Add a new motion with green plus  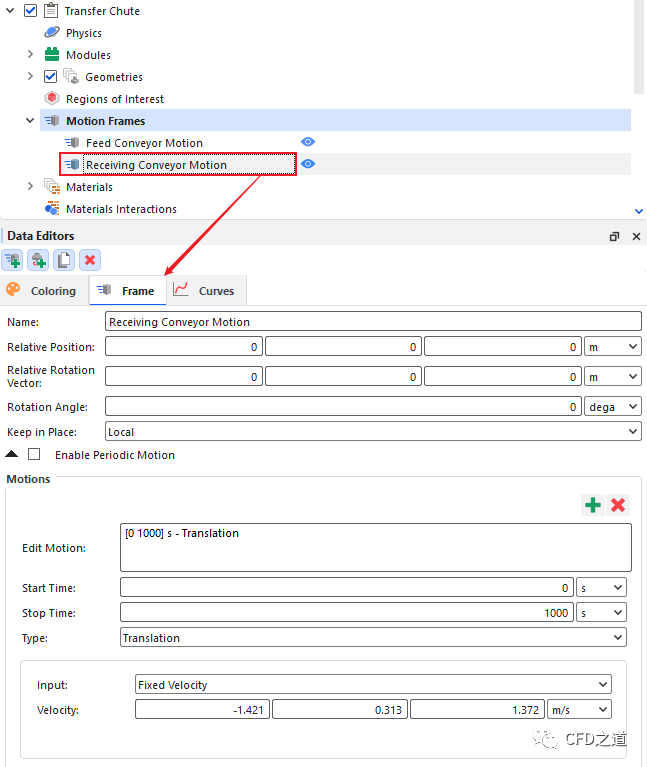coord(593,505)
